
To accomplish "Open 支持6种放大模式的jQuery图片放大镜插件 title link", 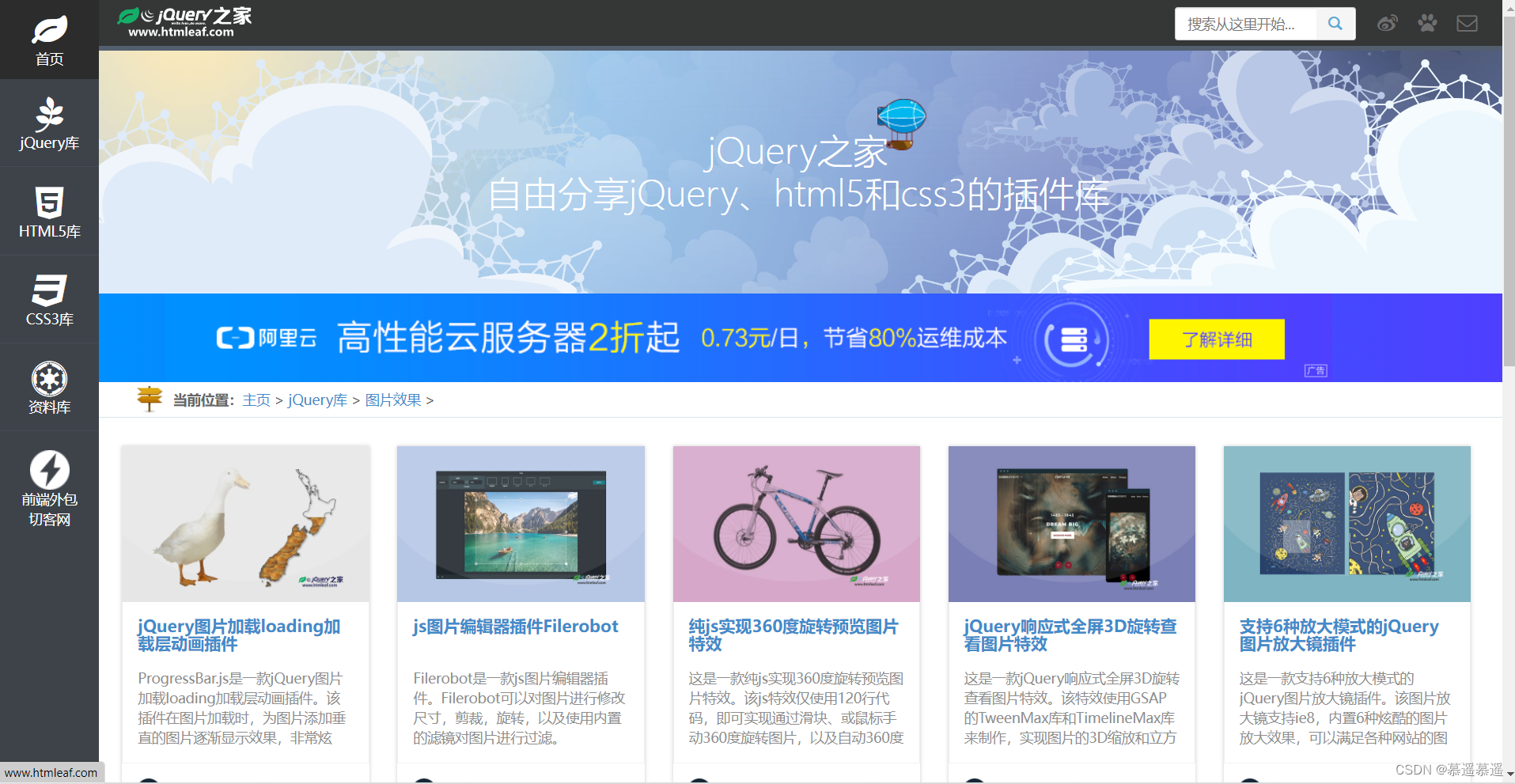I will [x=1339, y=635].
